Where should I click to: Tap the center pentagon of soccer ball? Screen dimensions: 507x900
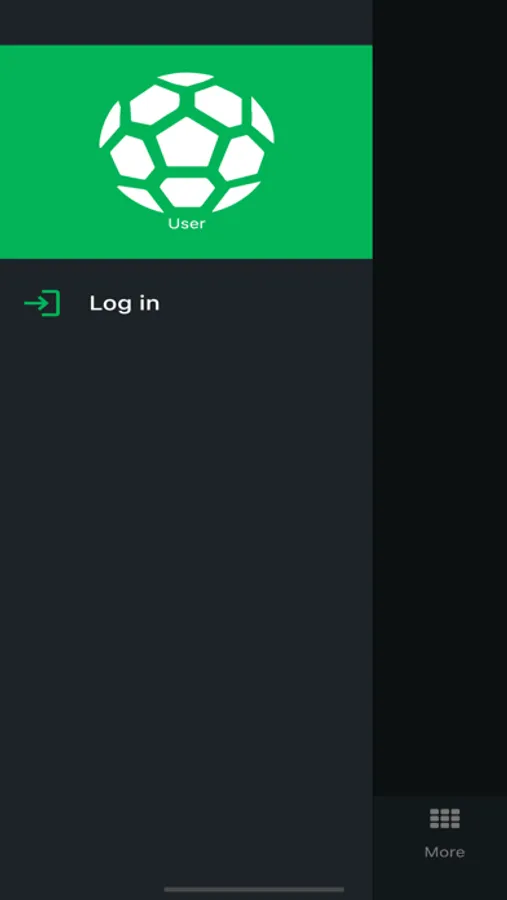tap(187, 143)
